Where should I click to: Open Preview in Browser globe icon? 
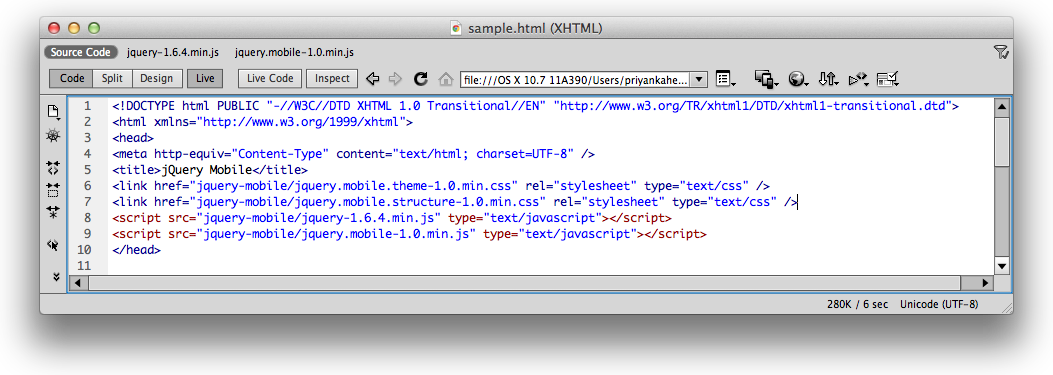click(x=798, y=79)
